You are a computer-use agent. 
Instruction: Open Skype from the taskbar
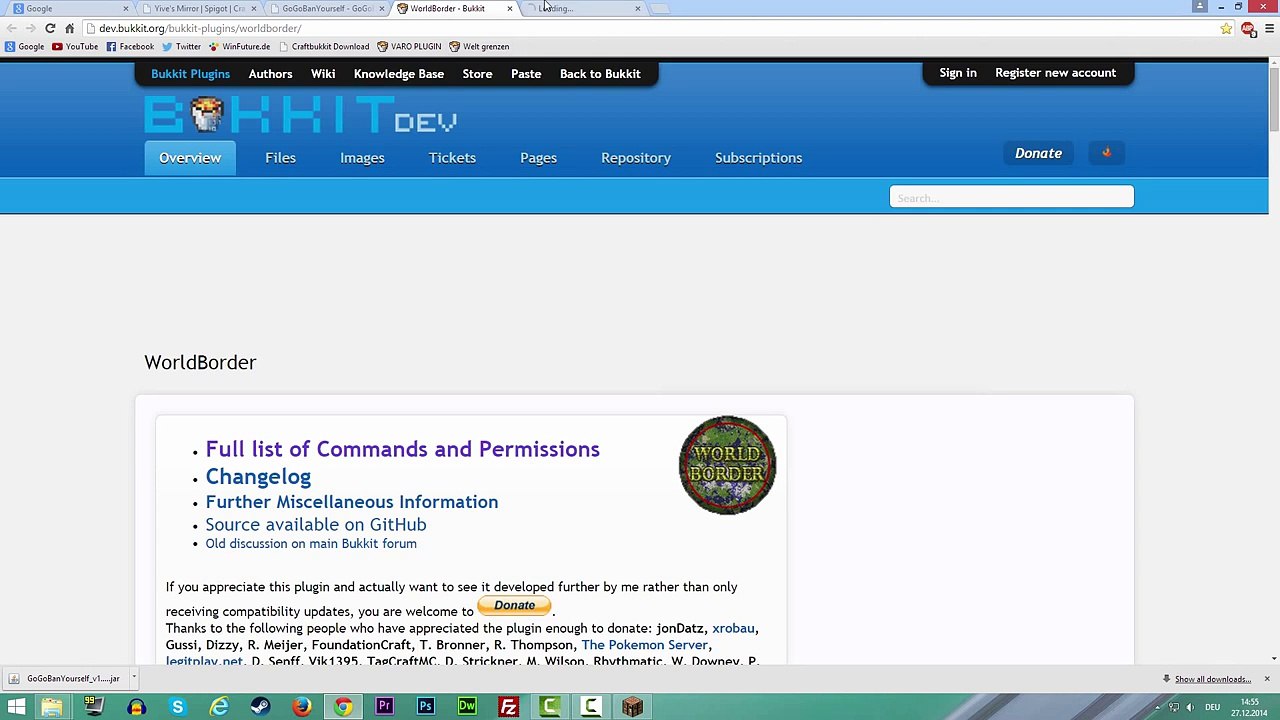[x=177, y=708]
